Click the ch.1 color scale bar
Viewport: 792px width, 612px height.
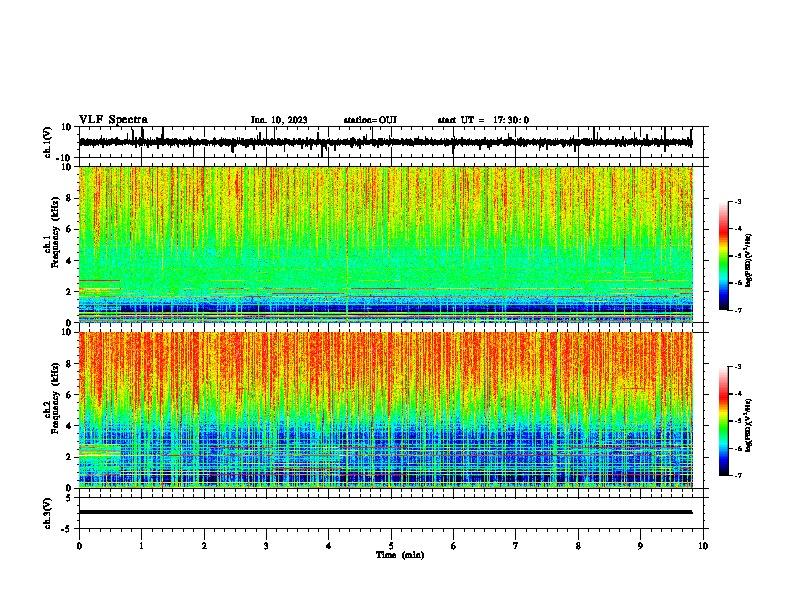(x=724, y=256)
